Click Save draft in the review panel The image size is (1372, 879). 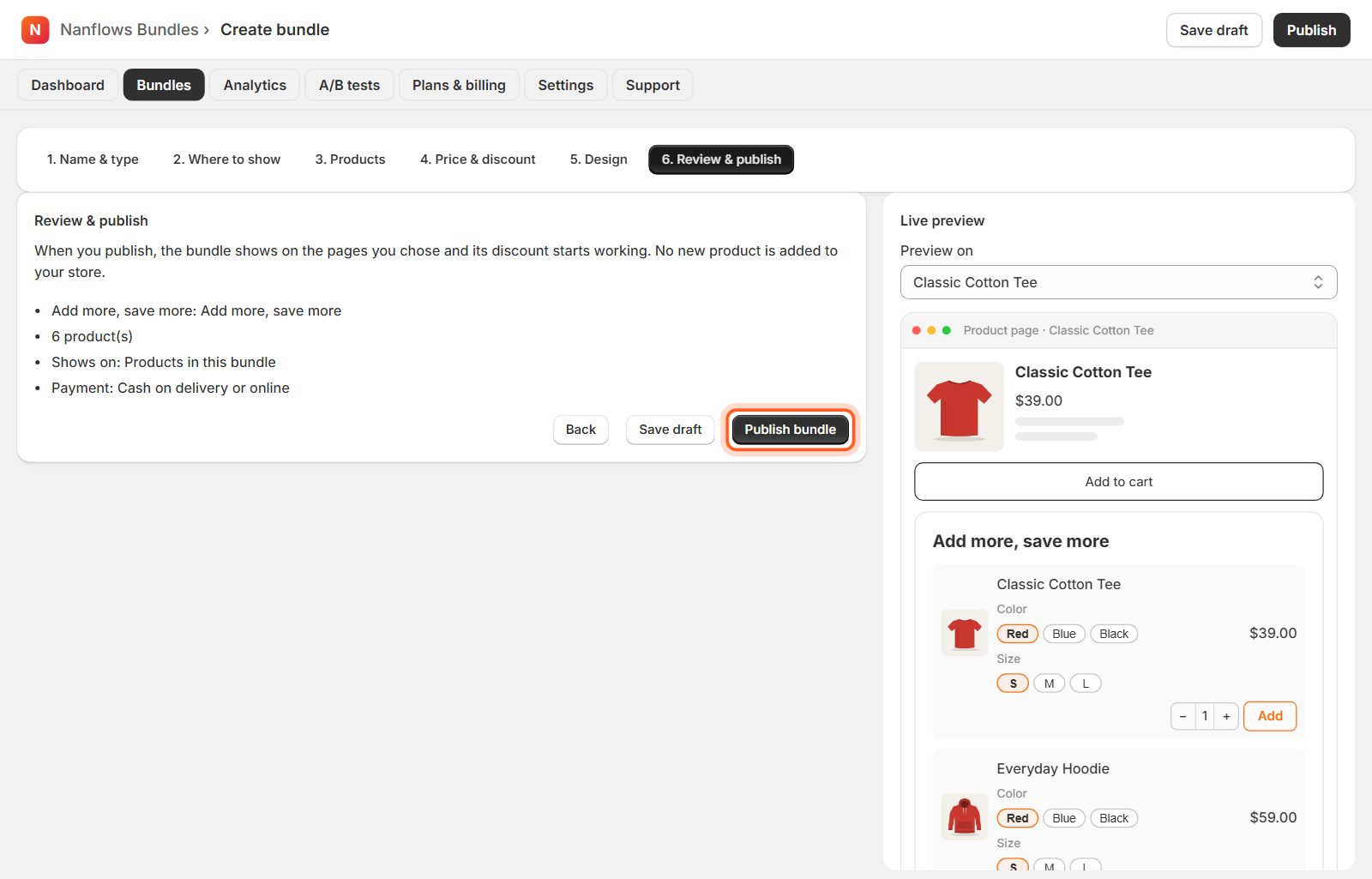pos(670,430)
